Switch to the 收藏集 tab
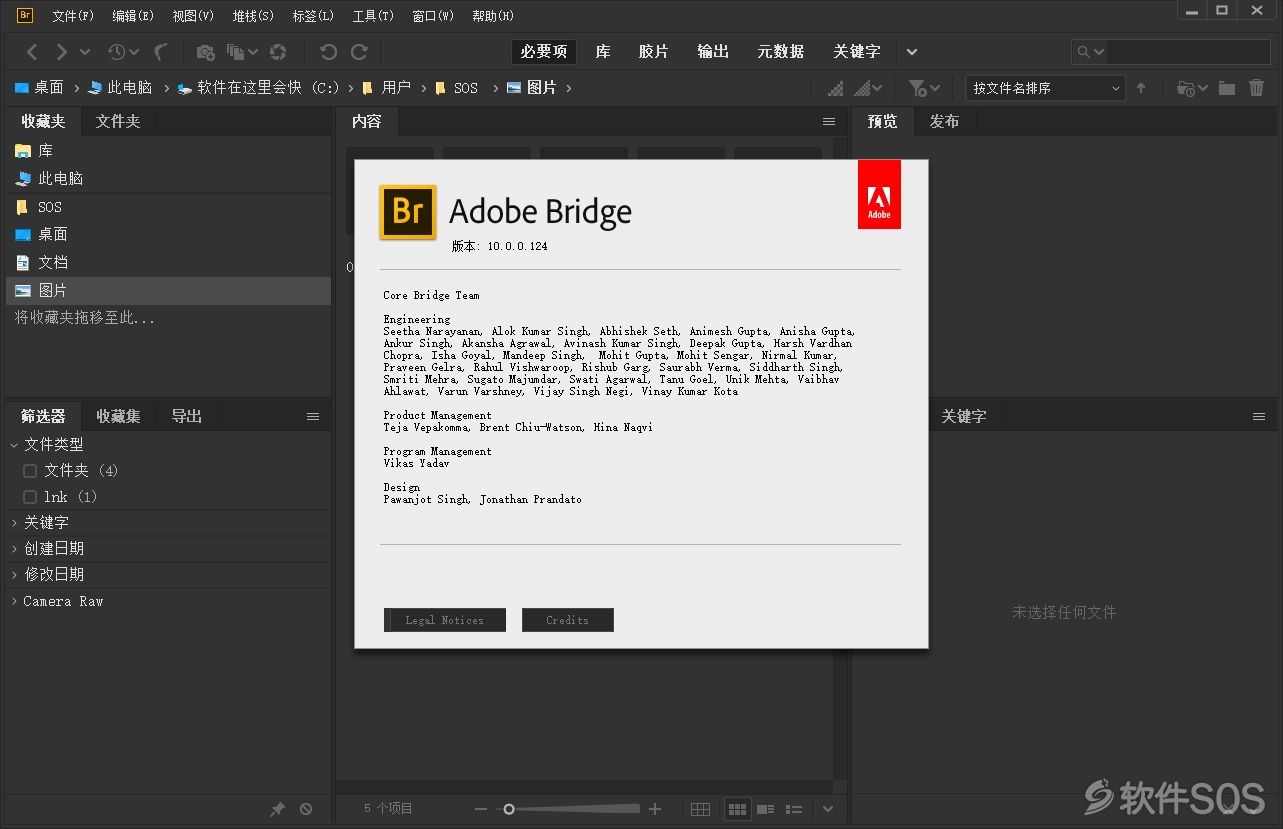This screenshot has width=1283, height=829. 118,416
